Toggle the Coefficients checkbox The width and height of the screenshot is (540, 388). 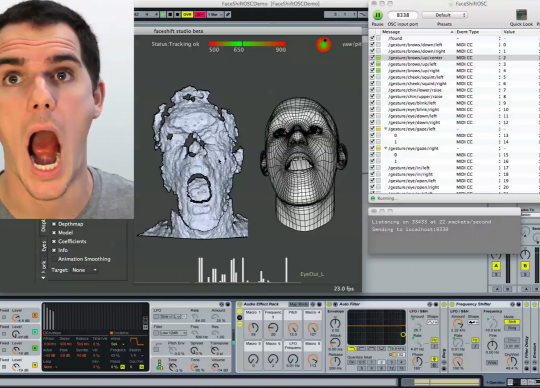(x=54, y=241)
